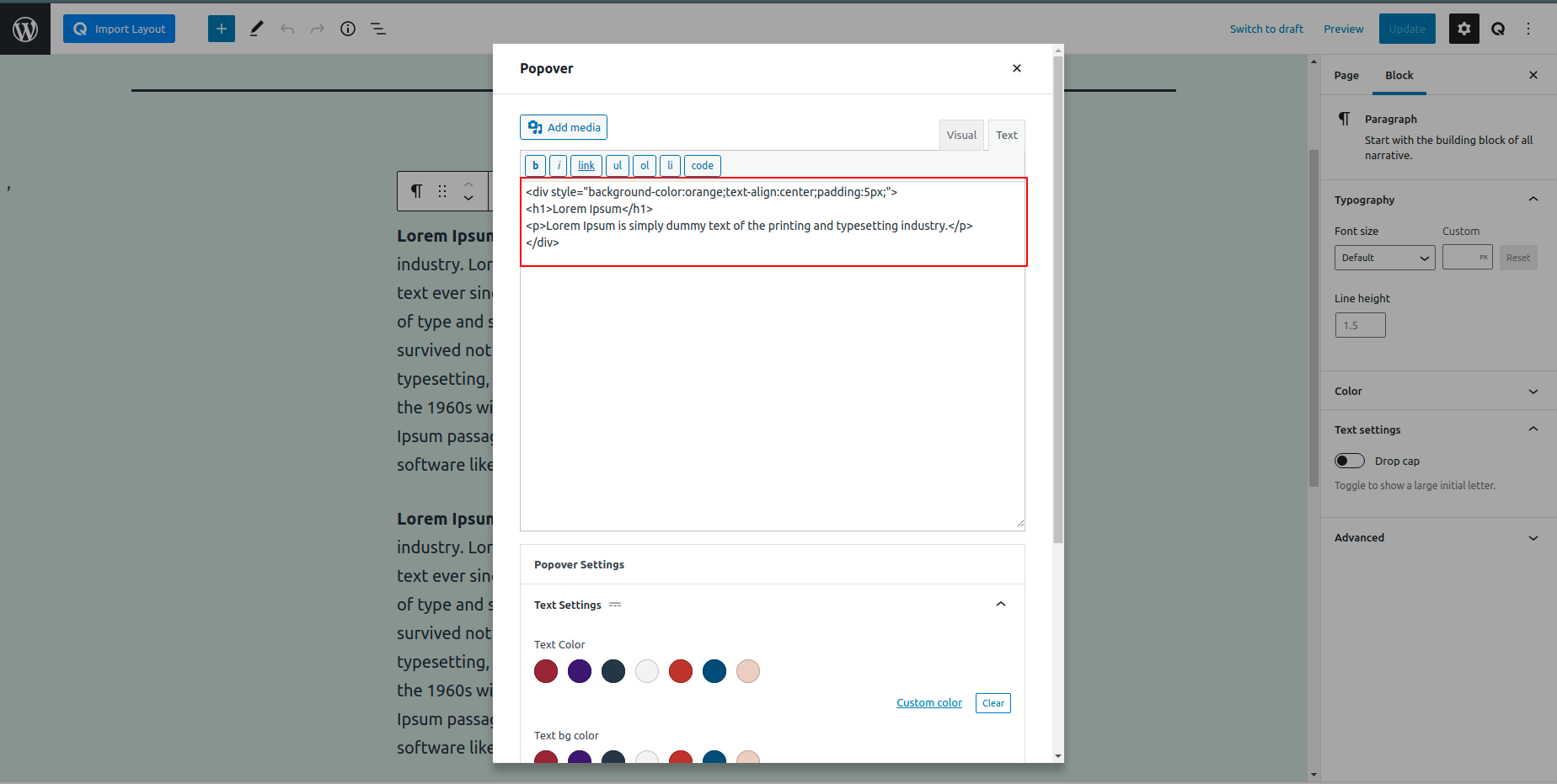This screenshot has height=784, width=1557.
Task: Click the Line height input field
Action: (1360, 325)
